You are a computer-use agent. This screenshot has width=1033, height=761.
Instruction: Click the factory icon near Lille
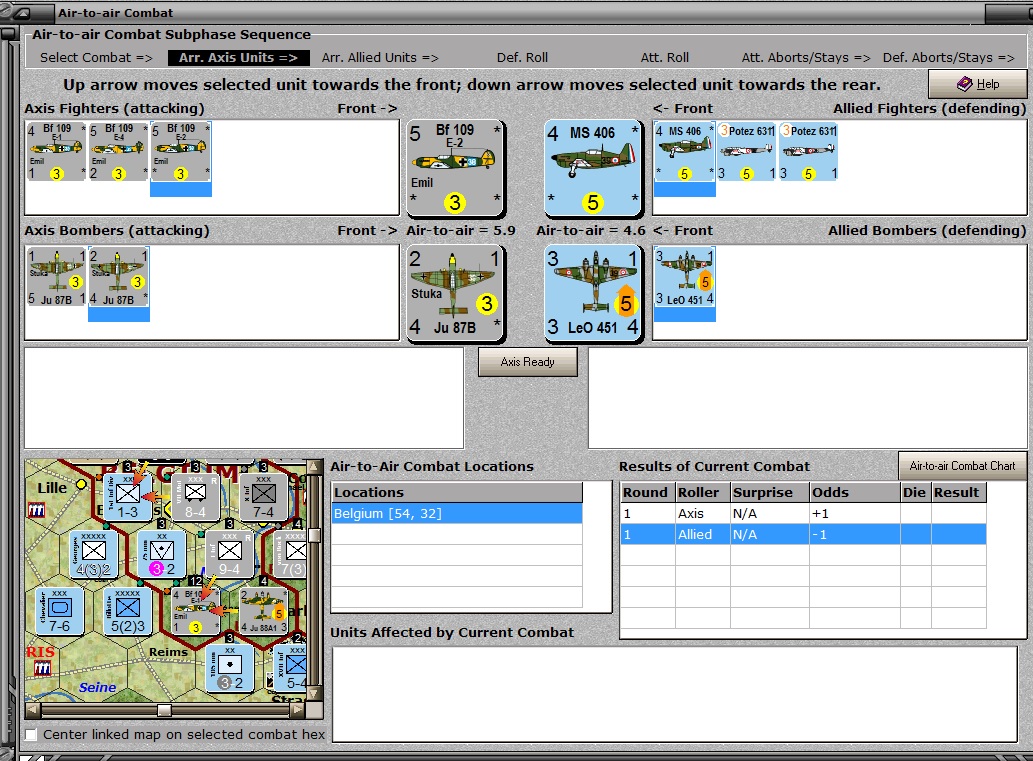(36, 511)
